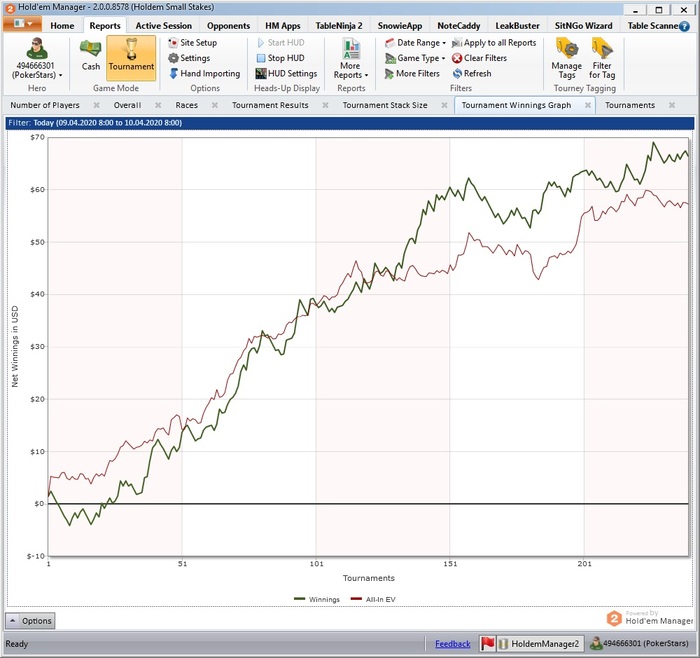Click the Net Winnings in USD axis label
700x658 pixels.
click(15, 346)
